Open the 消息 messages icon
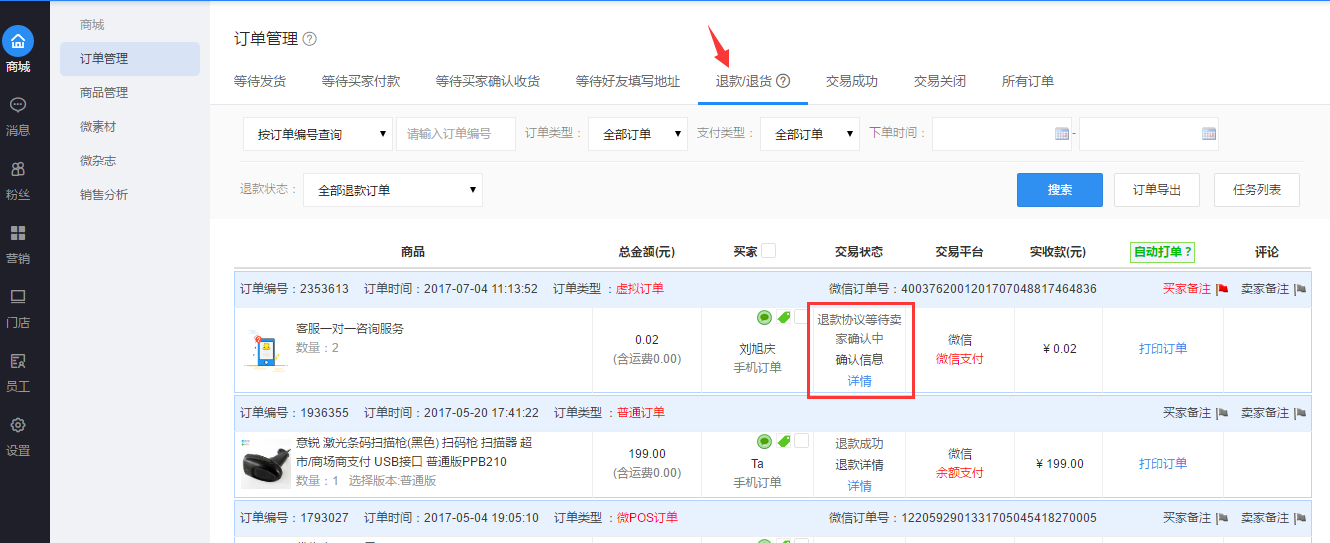1330x543 pixels. coord(18,105)
